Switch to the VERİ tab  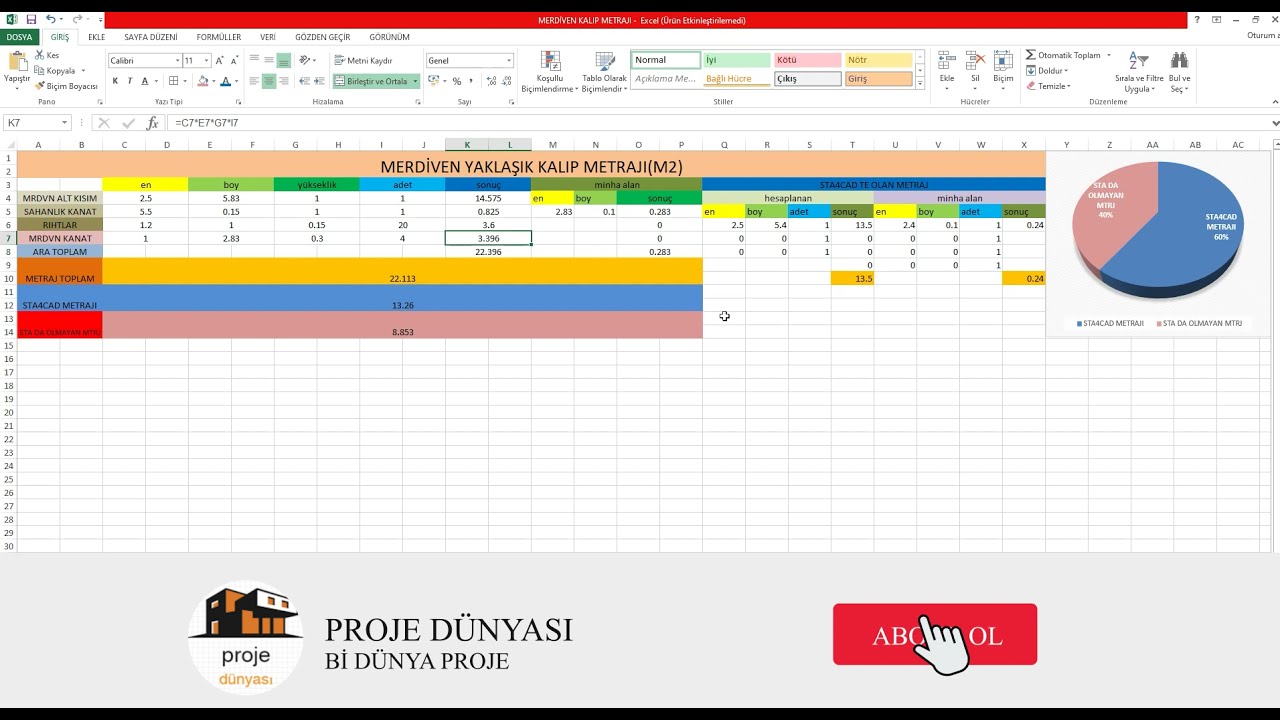tap(268, 37)
